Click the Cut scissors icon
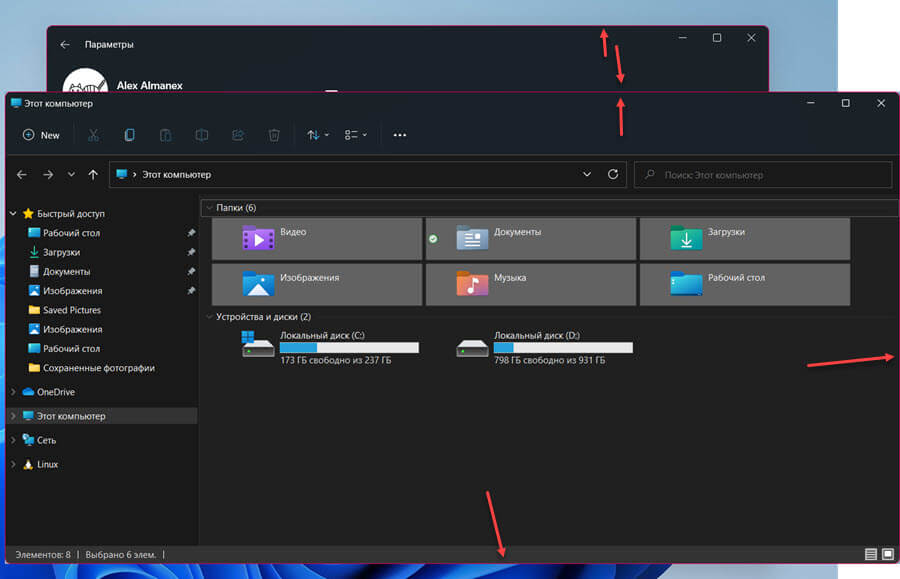Screen dimensions: 900x579 click(93, 135)
